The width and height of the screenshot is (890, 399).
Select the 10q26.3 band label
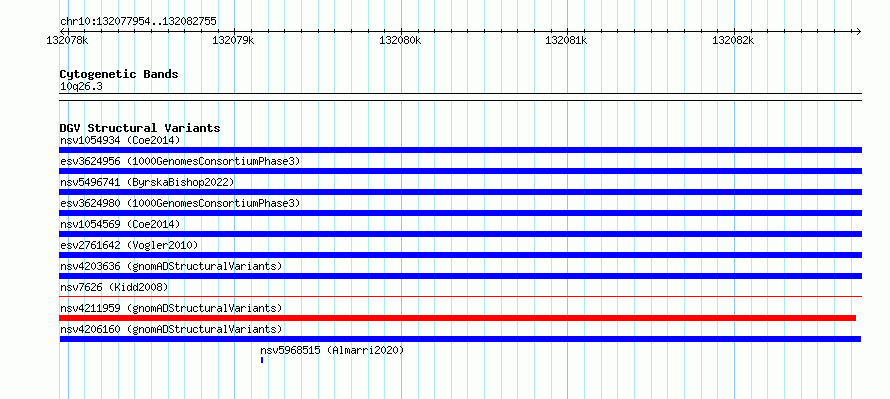click(x=81, y=87)
